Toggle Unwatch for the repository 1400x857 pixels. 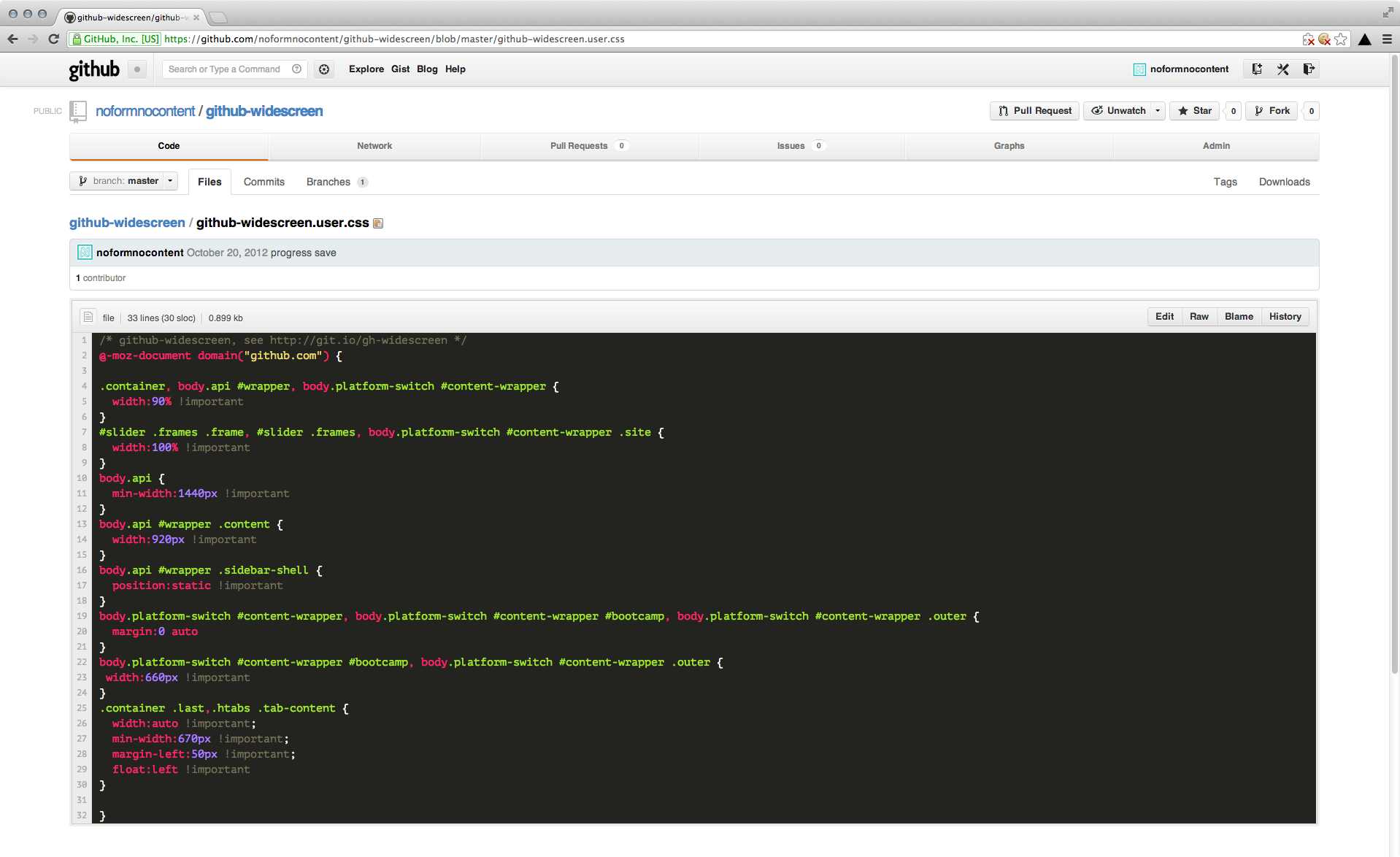pyautogui.click(x=1118, y=111)
